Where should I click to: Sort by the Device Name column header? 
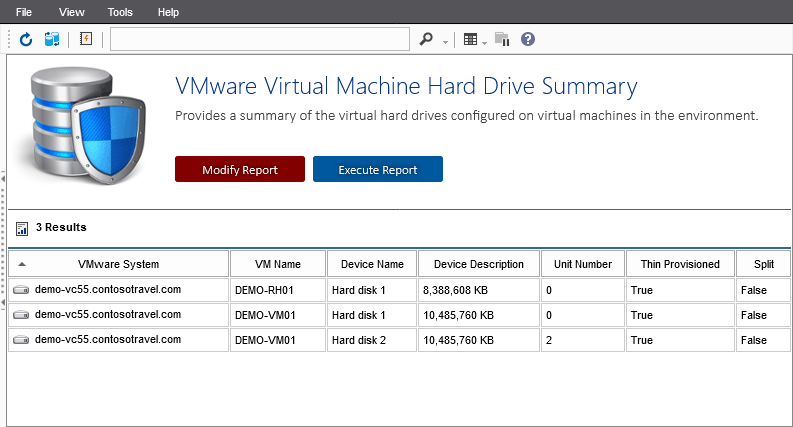(372, 264)
